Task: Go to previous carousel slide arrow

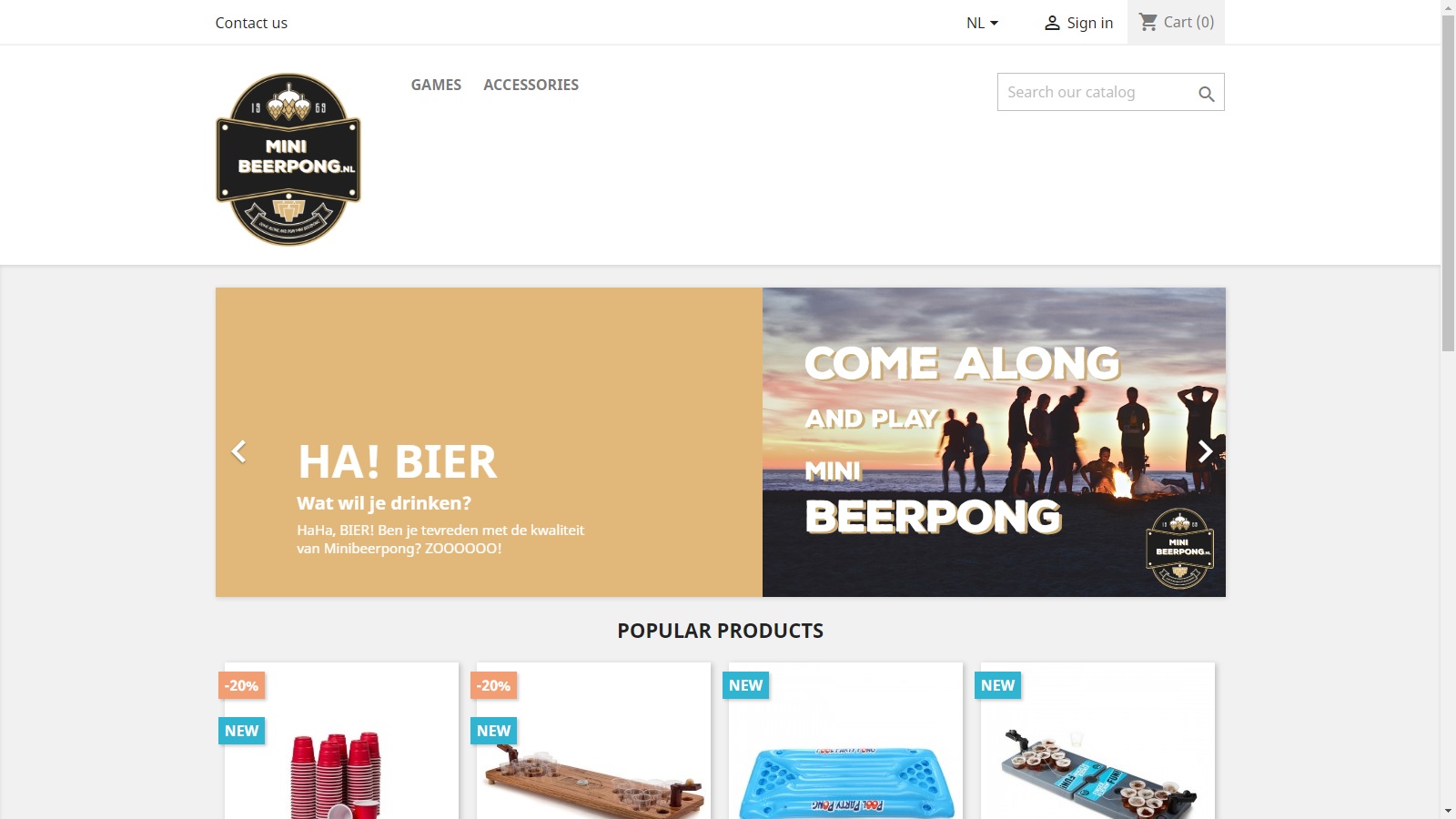Action: 238,451
